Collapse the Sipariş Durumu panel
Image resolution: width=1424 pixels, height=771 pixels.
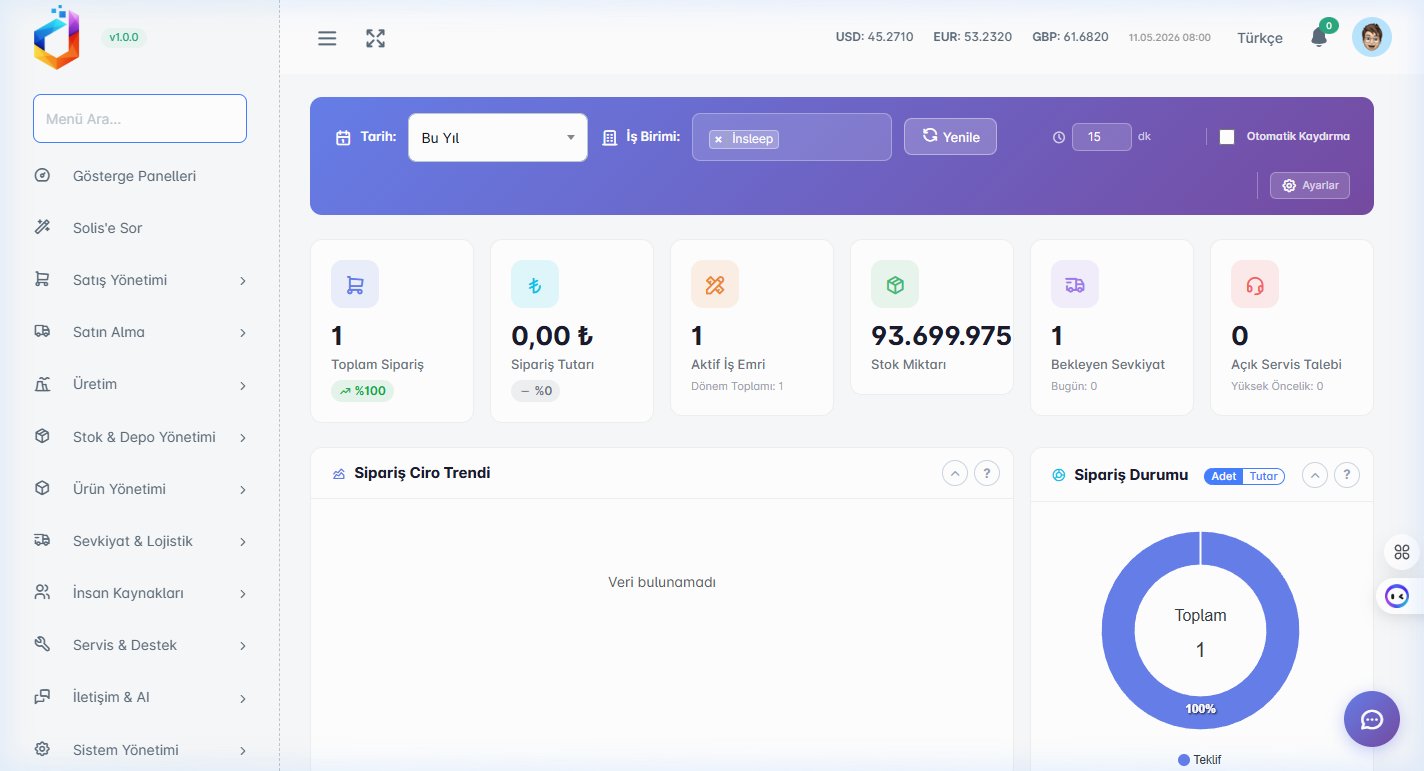[x=1314, y=475]
